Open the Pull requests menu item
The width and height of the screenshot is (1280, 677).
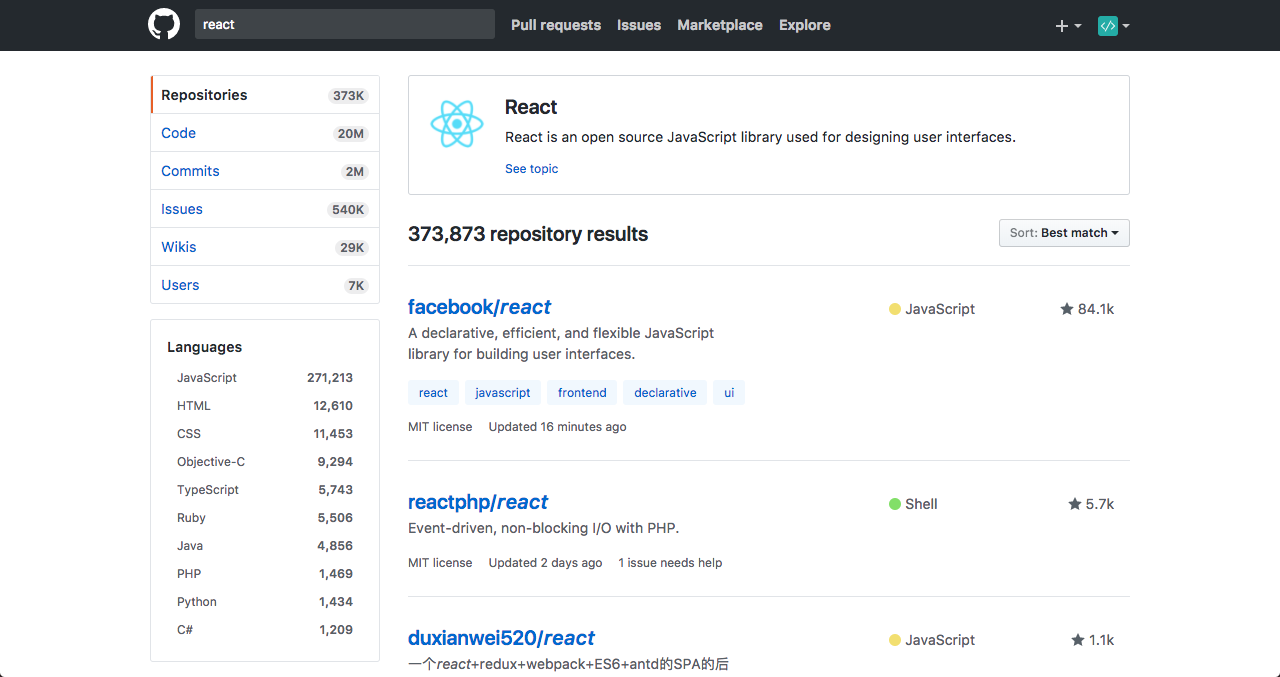[x=555, y=25]
